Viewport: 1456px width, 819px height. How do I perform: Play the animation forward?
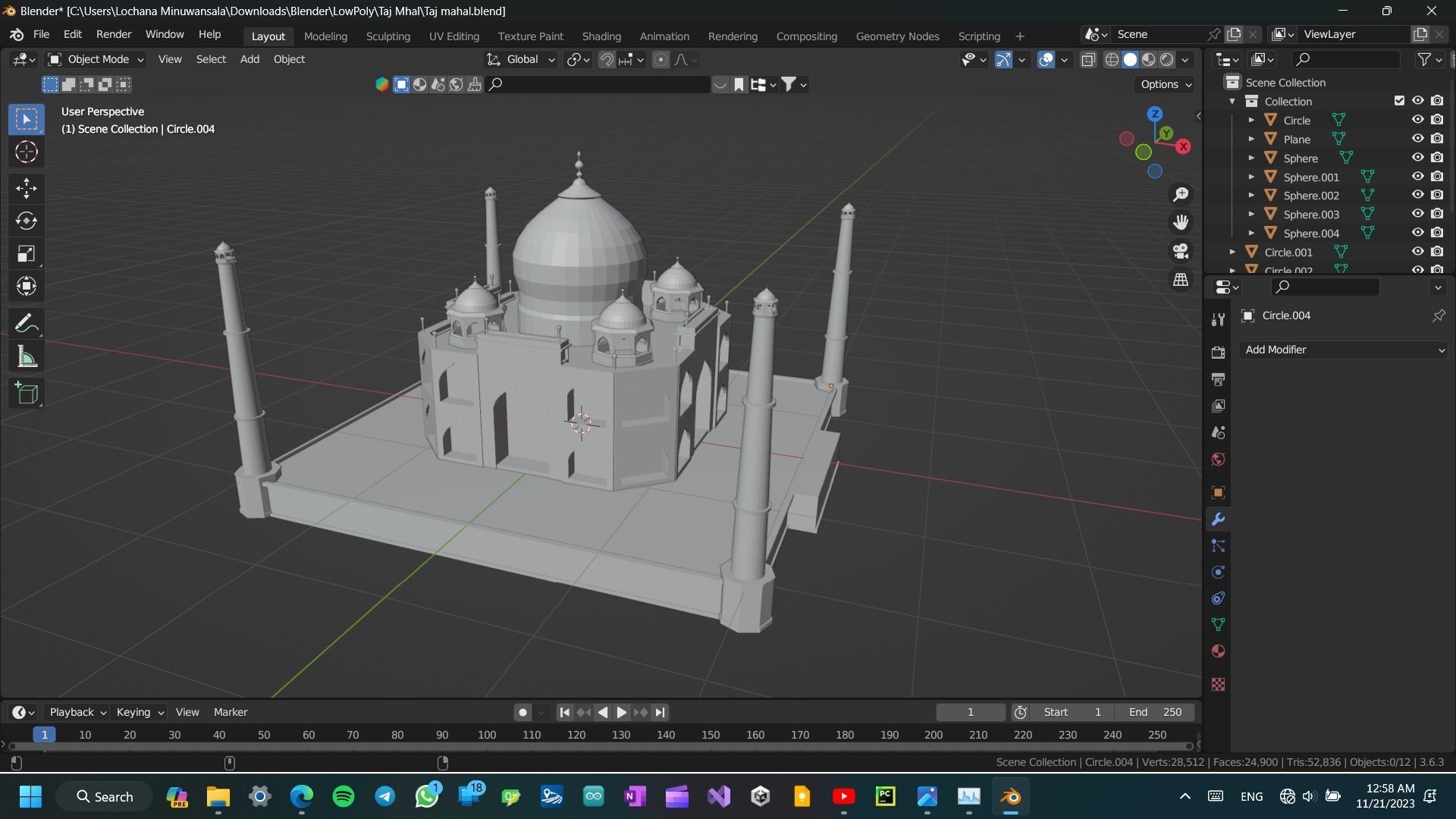(x=621, y=712)
